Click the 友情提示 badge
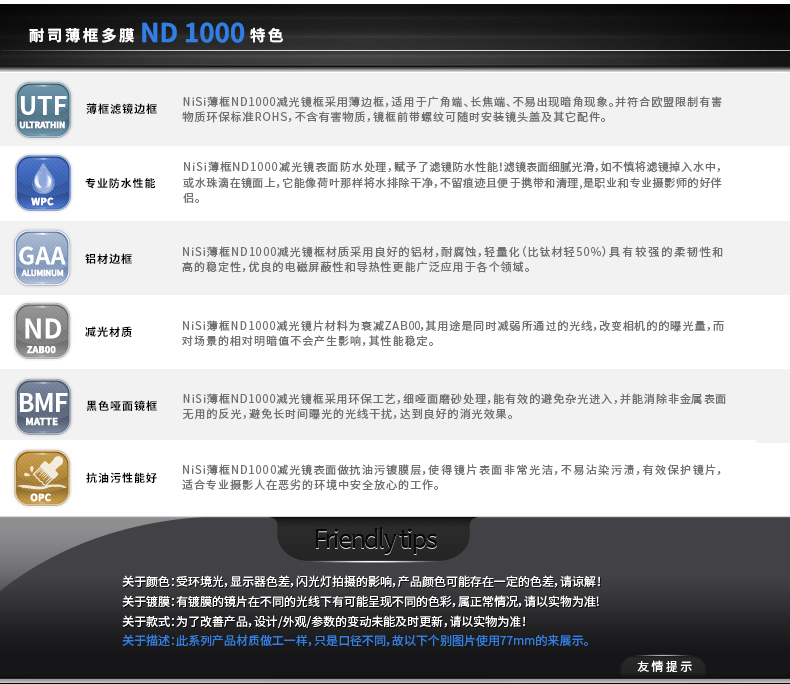 point(664,666)
